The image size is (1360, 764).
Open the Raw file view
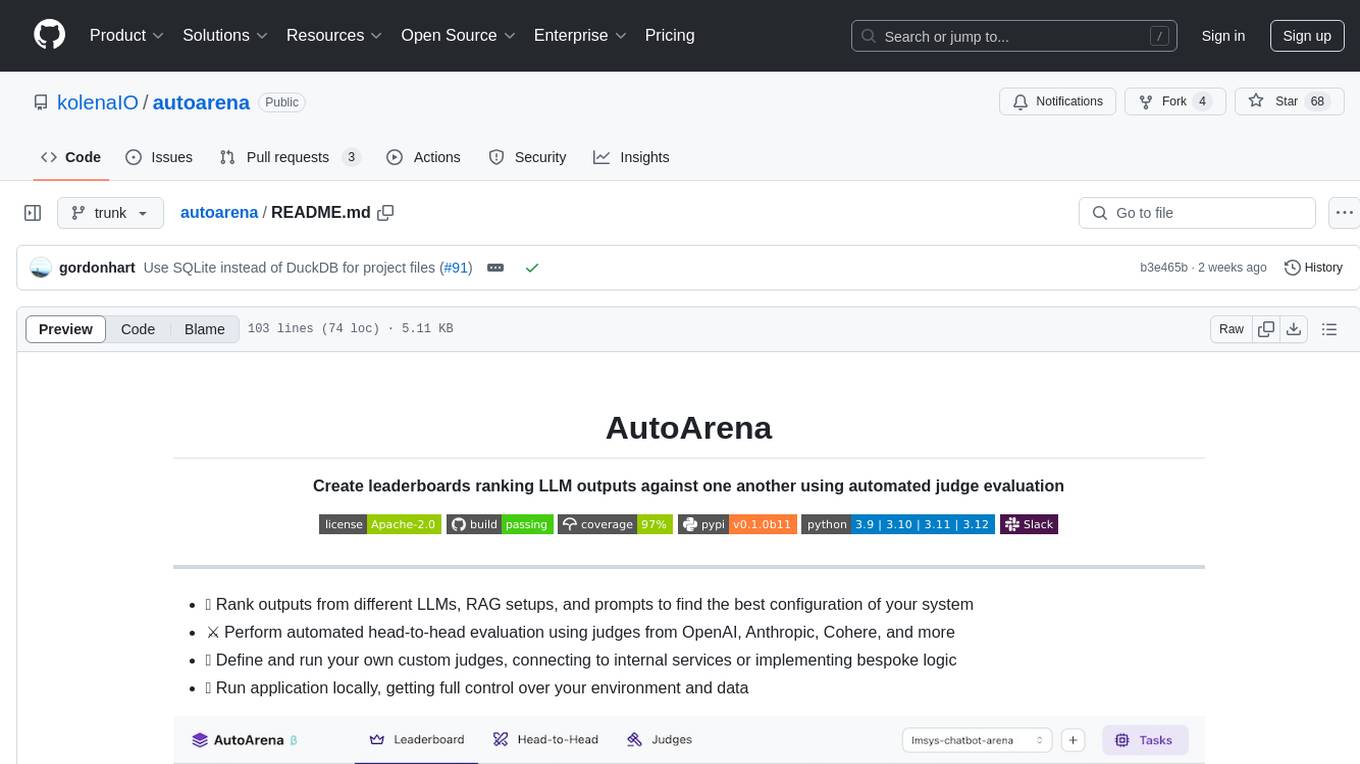tap(1231, 329)
